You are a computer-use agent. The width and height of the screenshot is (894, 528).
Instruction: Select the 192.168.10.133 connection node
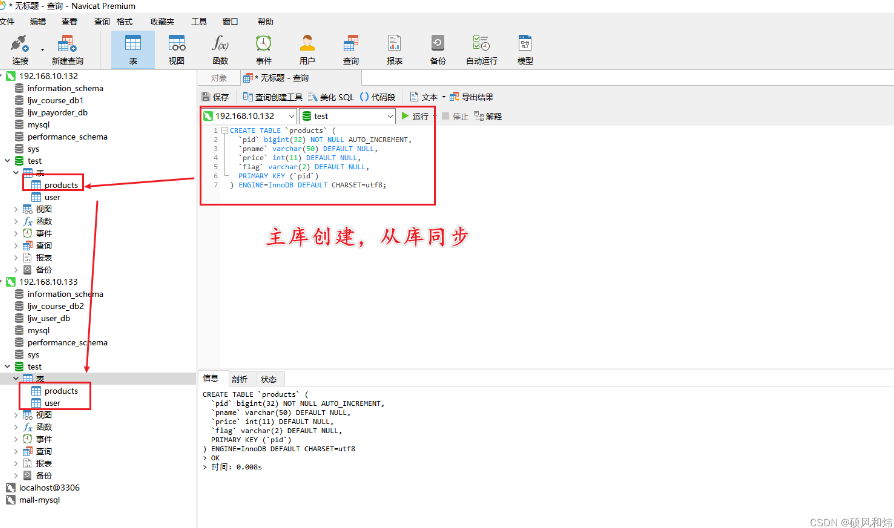pos(42,282)
